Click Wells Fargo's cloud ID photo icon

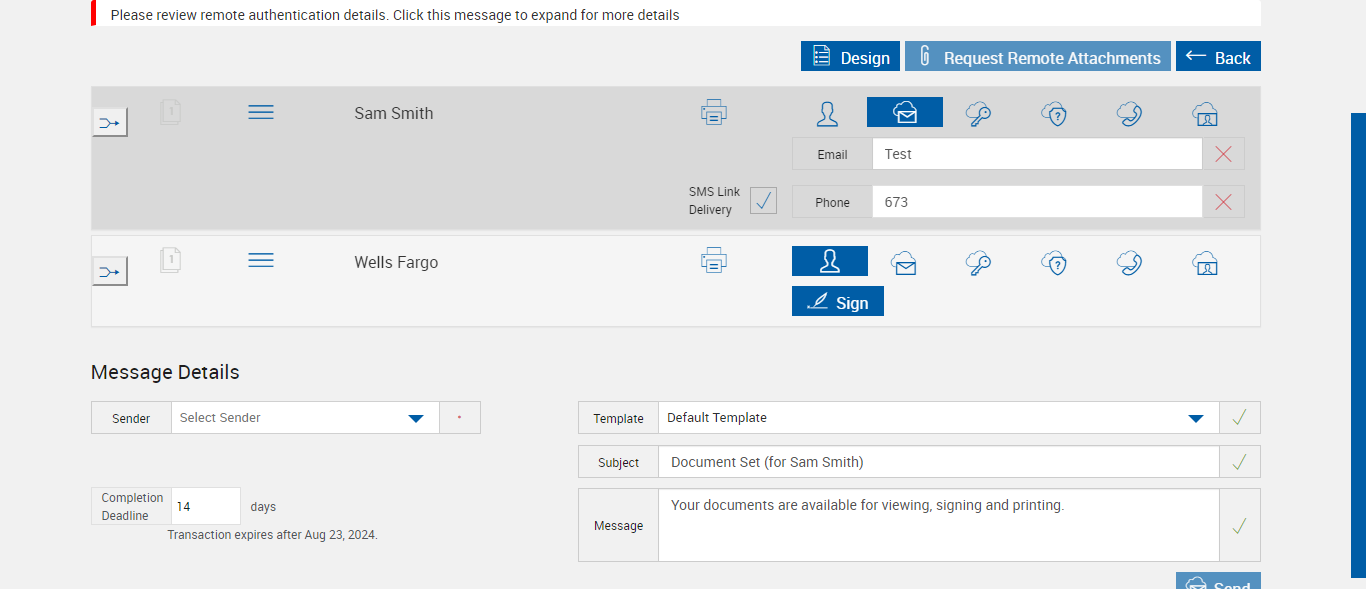click(1205, 263)
